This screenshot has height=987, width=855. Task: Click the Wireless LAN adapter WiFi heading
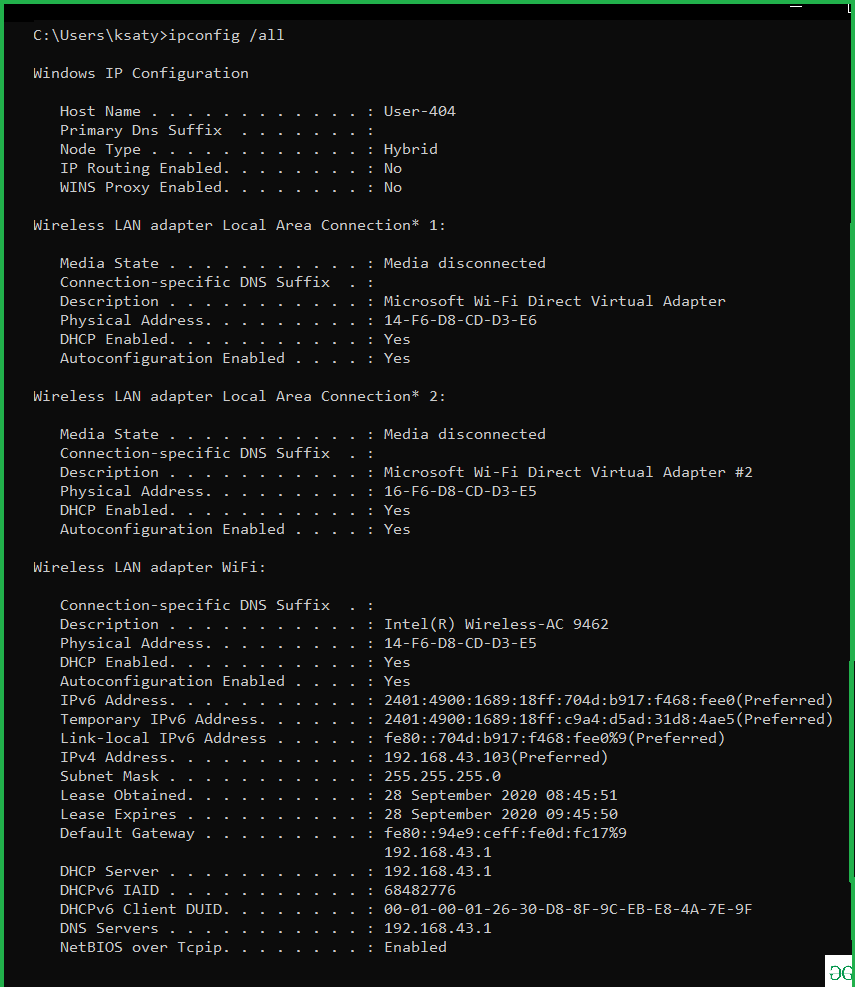click(x=149, y=567)
